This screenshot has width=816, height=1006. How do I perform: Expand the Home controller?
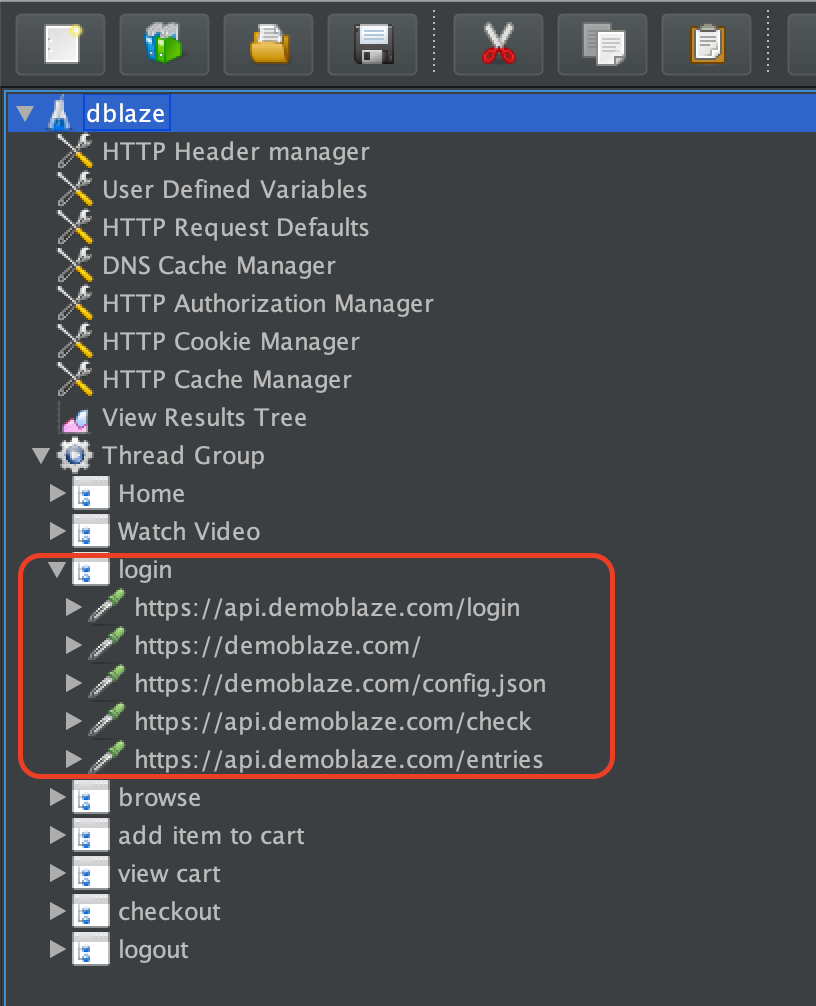click(x=58, y=493)
